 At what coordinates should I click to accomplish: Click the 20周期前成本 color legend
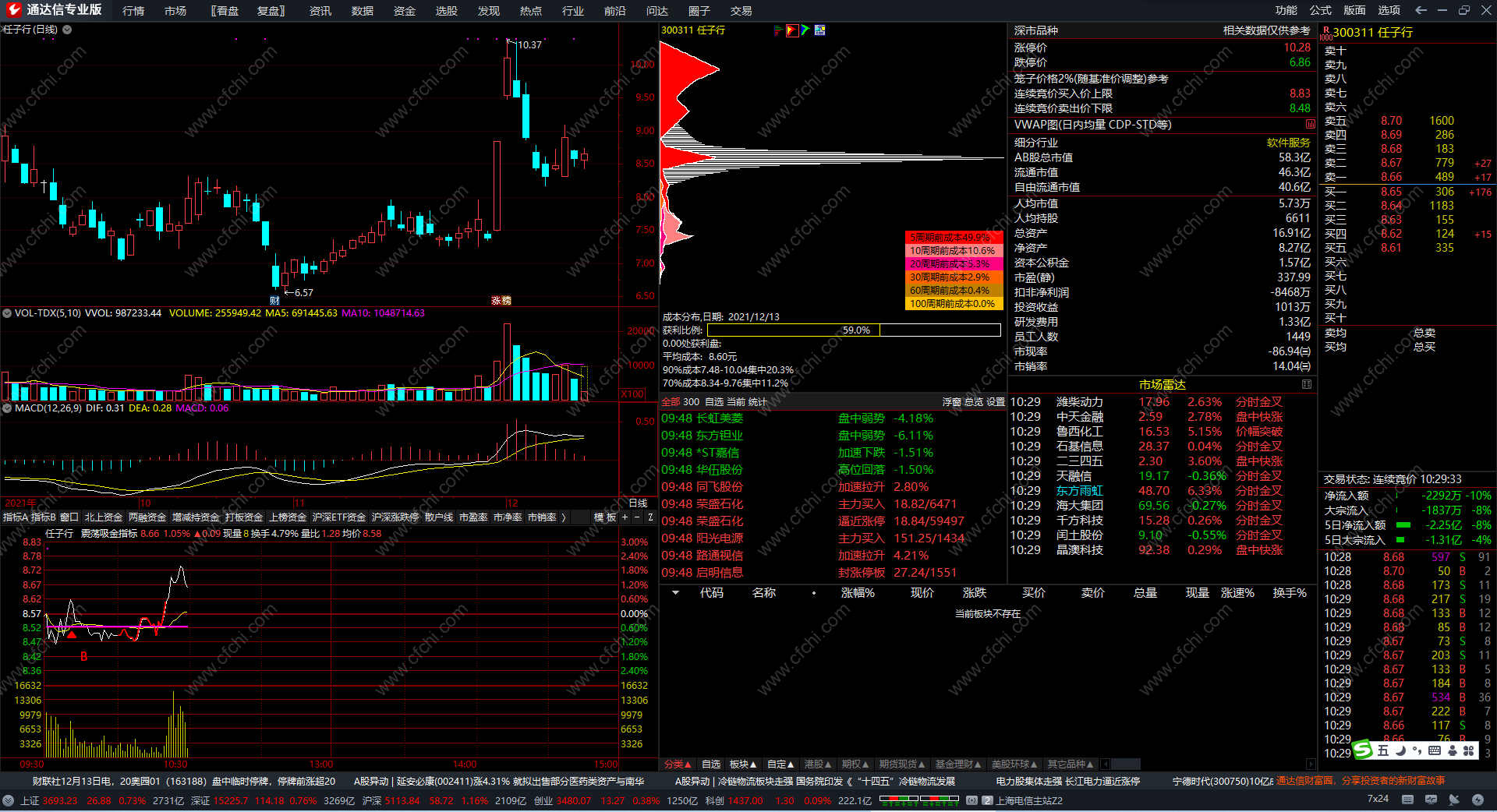click(x=953, y=263)
